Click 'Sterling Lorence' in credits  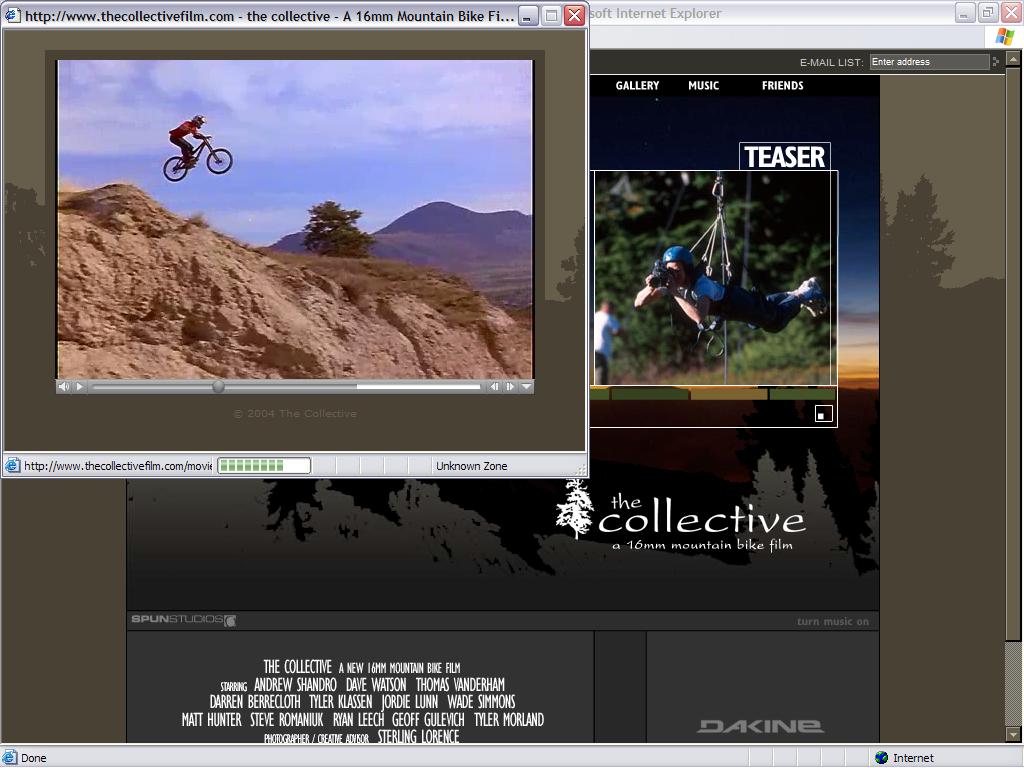click(418, 736)
